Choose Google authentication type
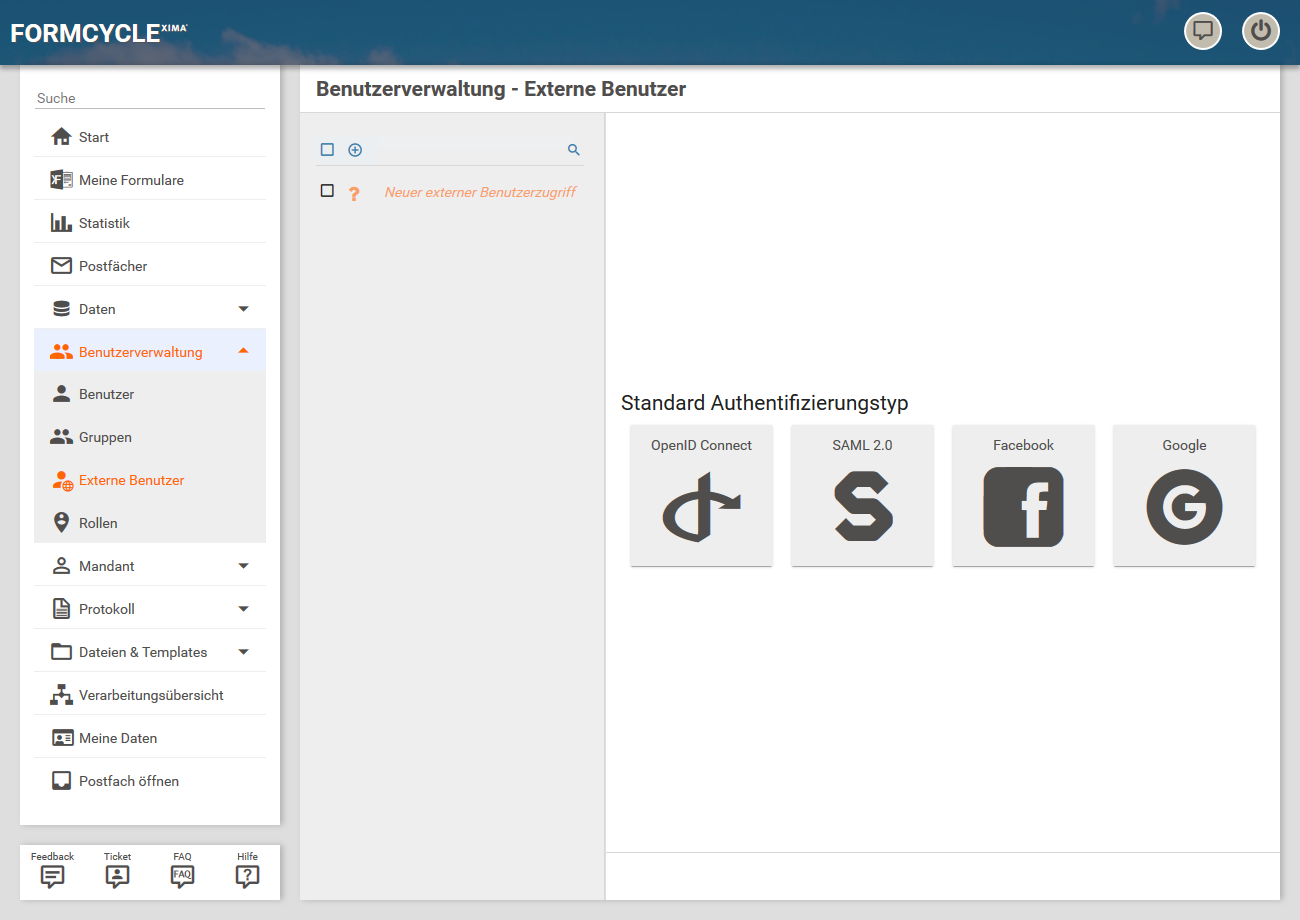The height and width of the screenshot is (920, 1300). pos(1184,495)
